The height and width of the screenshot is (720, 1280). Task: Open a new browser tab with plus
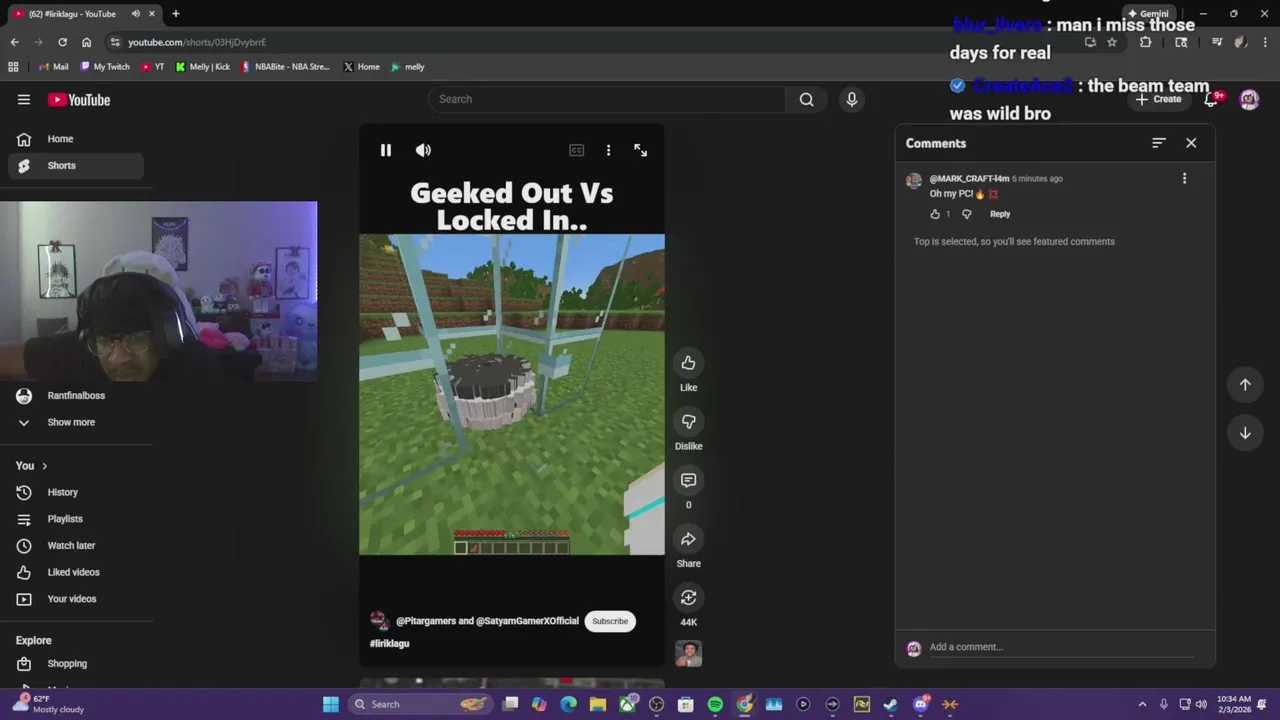pyautogui.click(x=176, y=14)
